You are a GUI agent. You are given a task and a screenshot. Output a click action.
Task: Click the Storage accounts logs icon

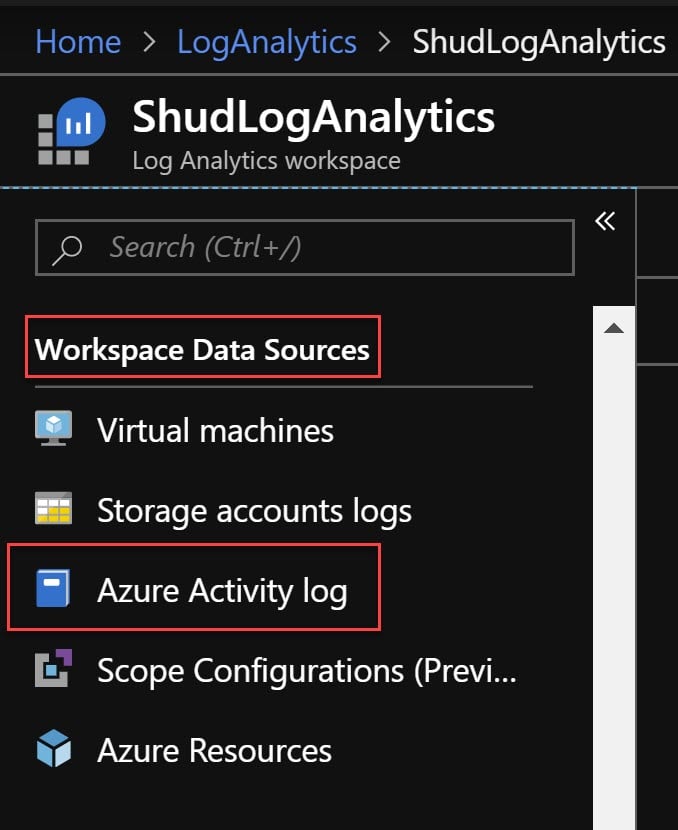tap(53, 510)
